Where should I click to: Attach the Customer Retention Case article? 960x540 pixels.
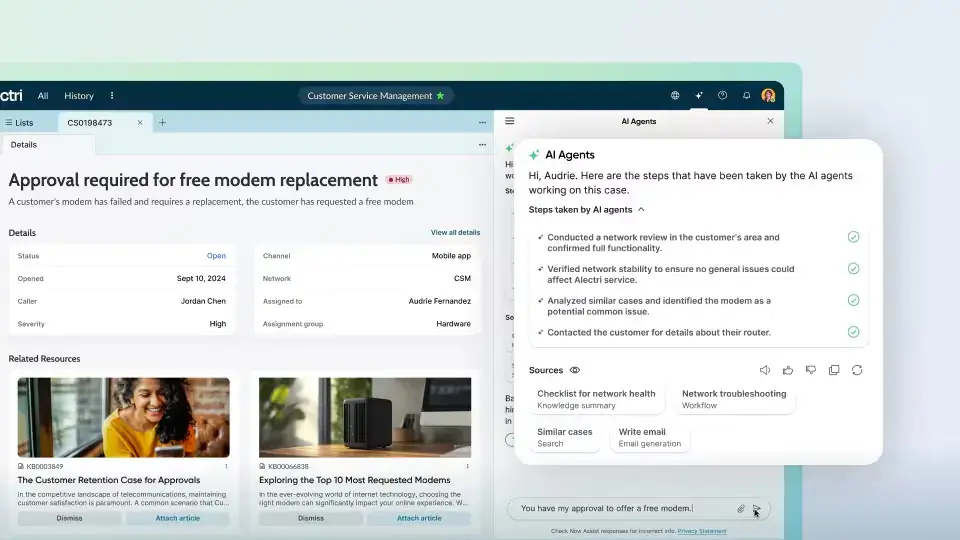coord(177,518)
